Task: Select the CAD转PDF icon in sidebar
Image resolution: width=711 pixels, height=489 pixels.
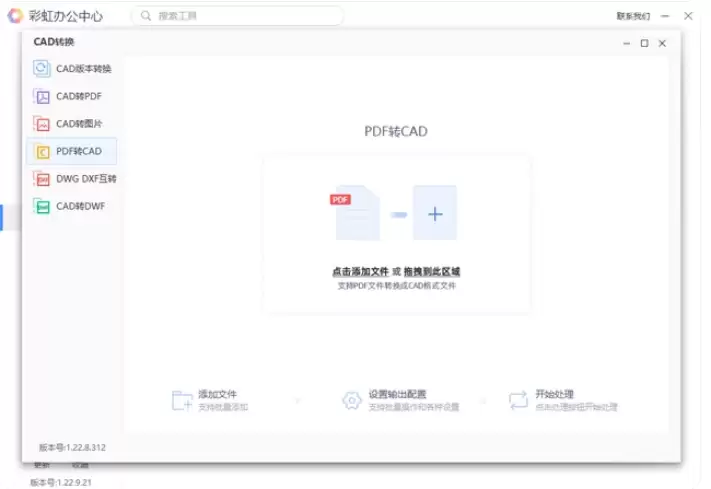Action: click(42, 97)
